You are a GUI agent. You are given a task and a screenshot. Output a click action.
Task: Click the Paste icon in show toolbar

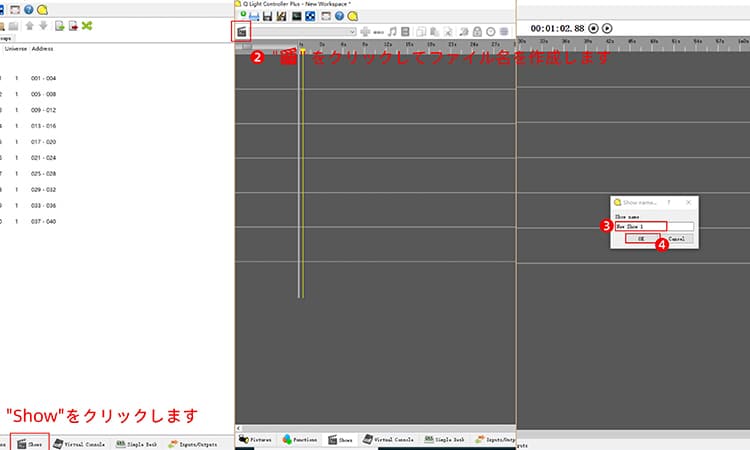pyautogui.click(x=434, y=32)
